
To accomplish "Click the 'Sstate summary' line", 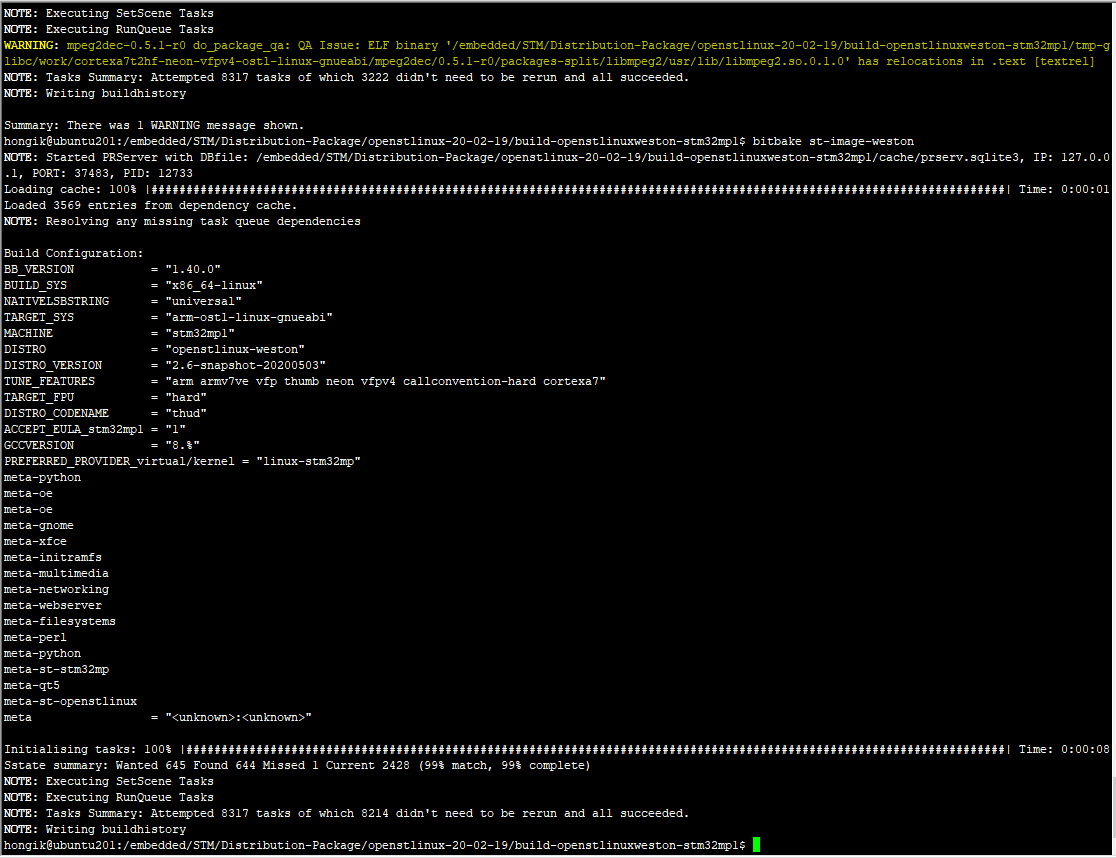I will pos(297,766).
